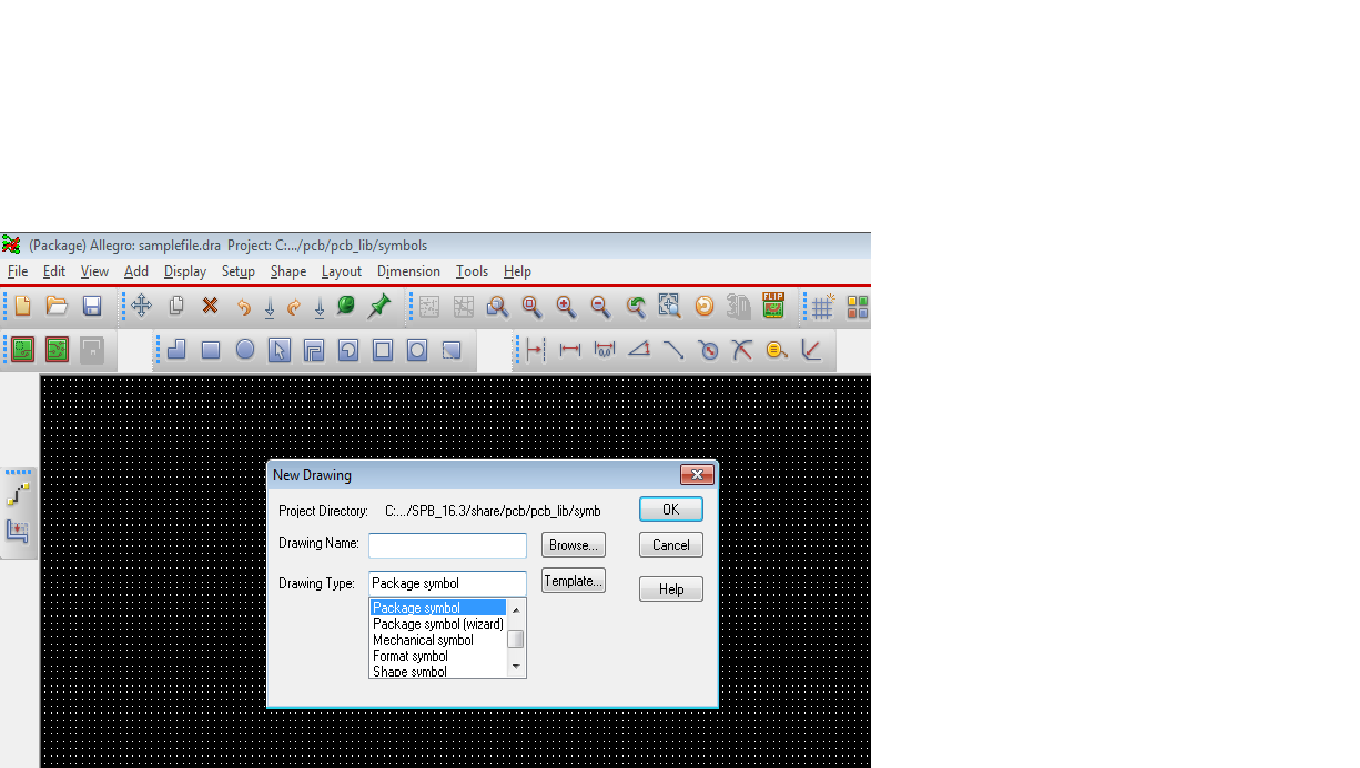Activate the angular dimension tool
Viewport: 1360px width, 768px height.
tap(637, 350)
